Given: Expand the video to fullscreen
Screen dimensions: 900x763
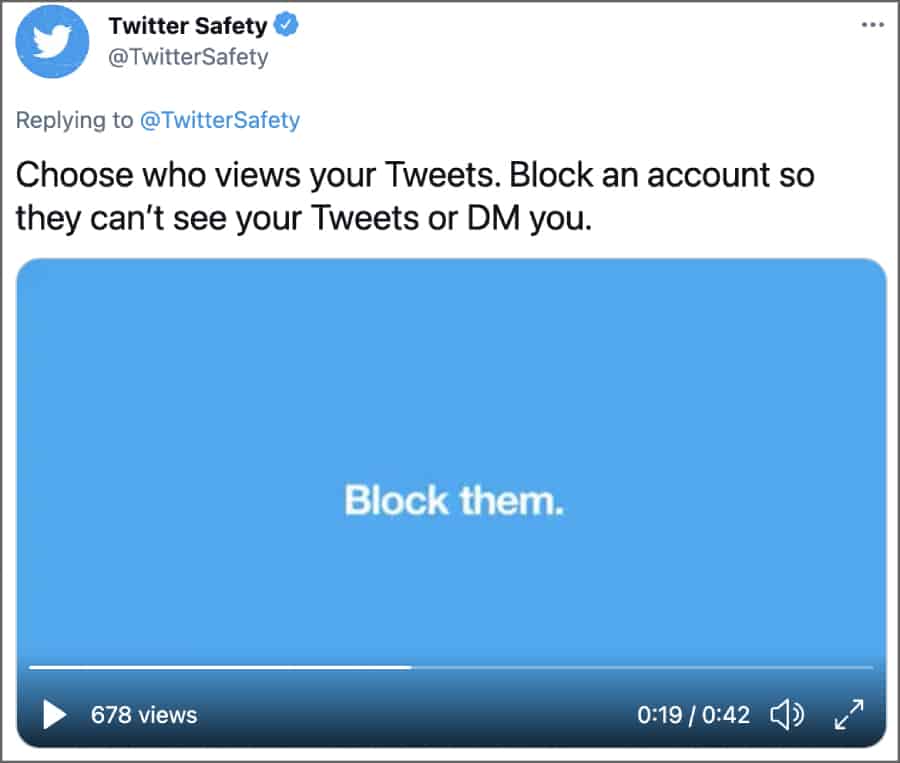Looking at the screenshot, I should pyautogui.click(x=848, y=714).
